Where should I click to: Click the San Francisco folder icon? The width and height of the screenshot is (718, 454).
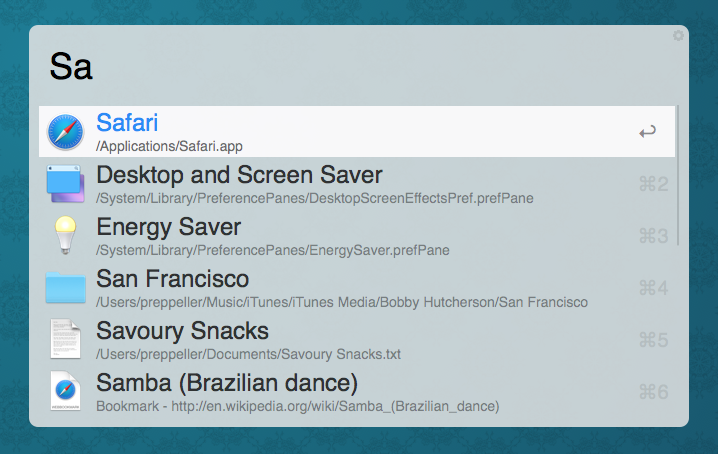tap(65, 288)
